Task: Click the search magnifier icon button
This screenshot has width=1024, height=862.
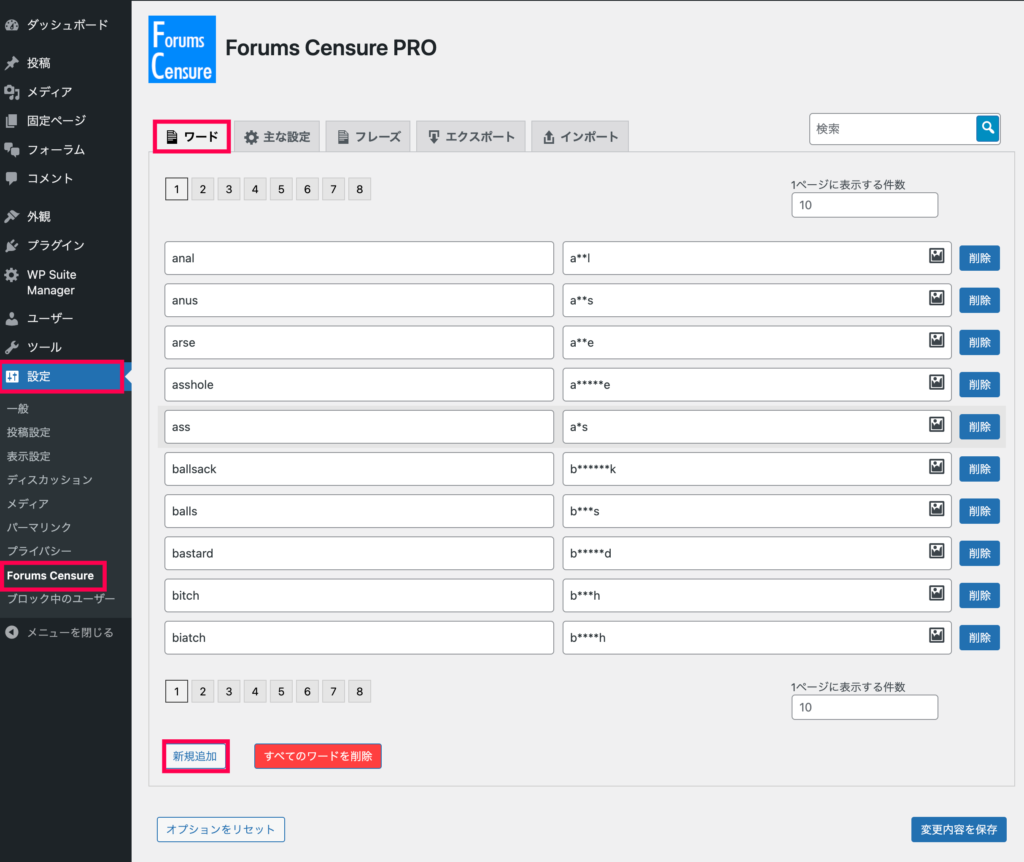Action: [x=987, y=128]
